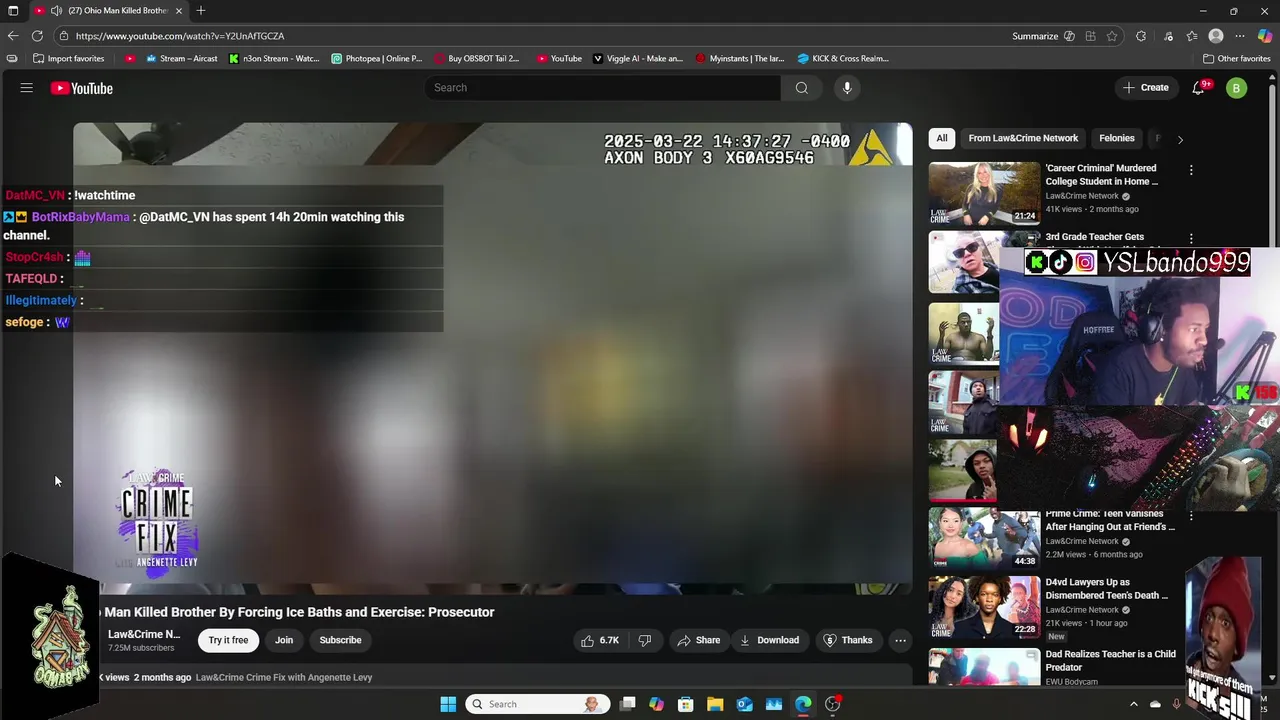Open Import favorites bookmark
Image resolution: width=1280 pixels, height=720 pixels.
[x=68, y=58]
